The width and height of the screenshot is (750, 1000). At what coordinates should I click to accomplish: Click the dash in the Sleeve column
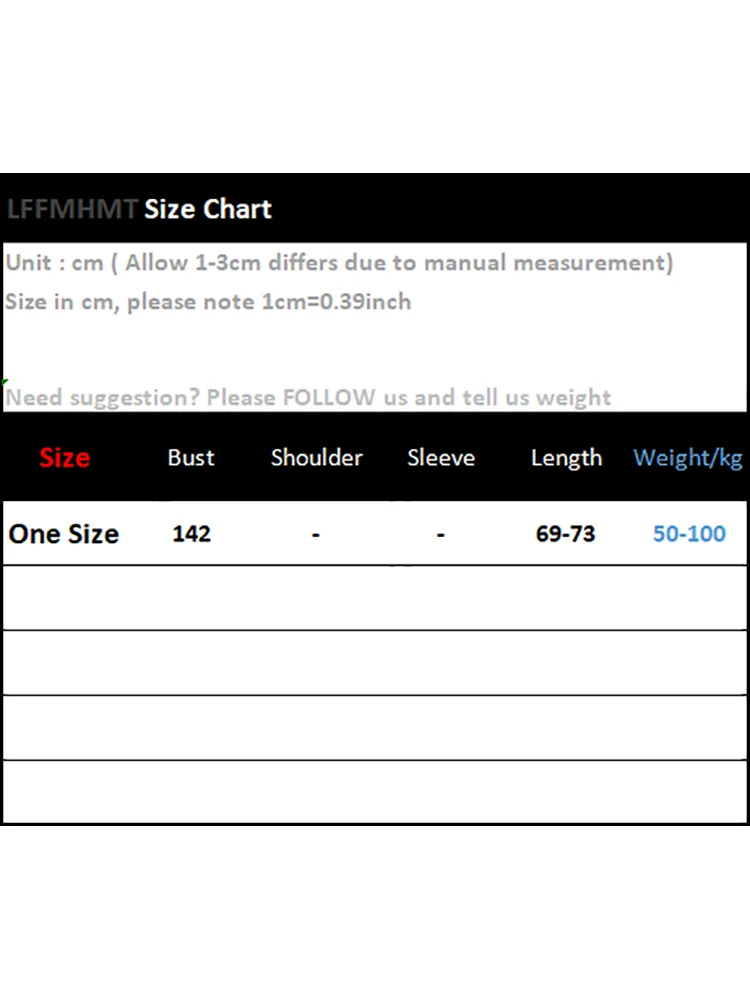[x=441, y=536]
